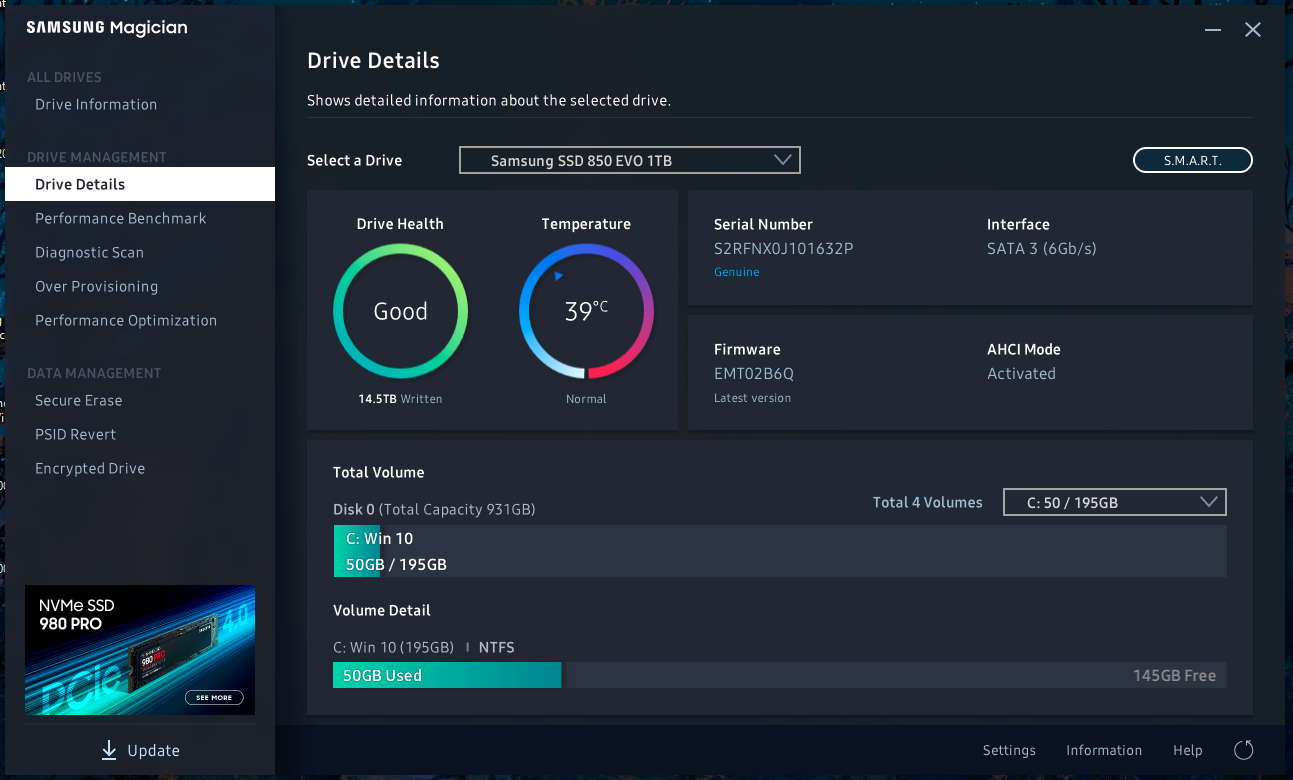Image resolution: width=1293 pixels, height=780 pixels.
Task: Click the refresh icon in the bottom bar
Action: [1244, 750]
